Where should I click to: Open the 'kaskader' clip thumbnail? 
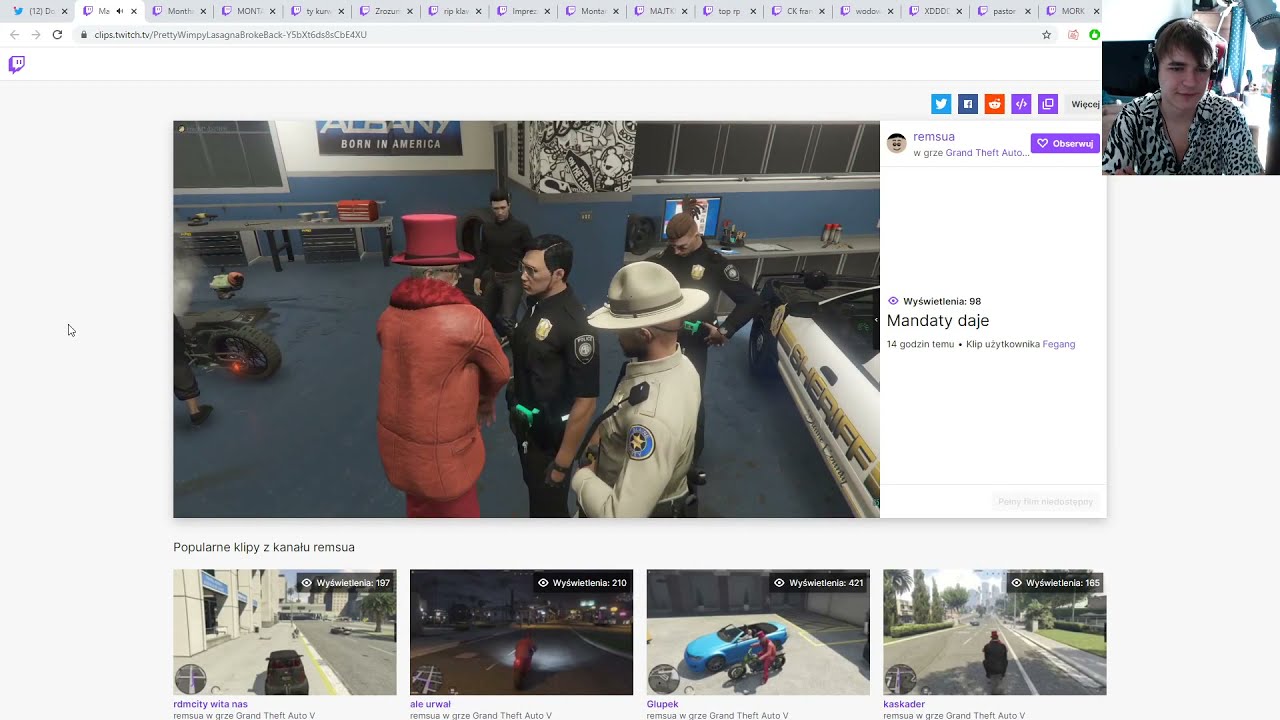(x=994, y=632)
